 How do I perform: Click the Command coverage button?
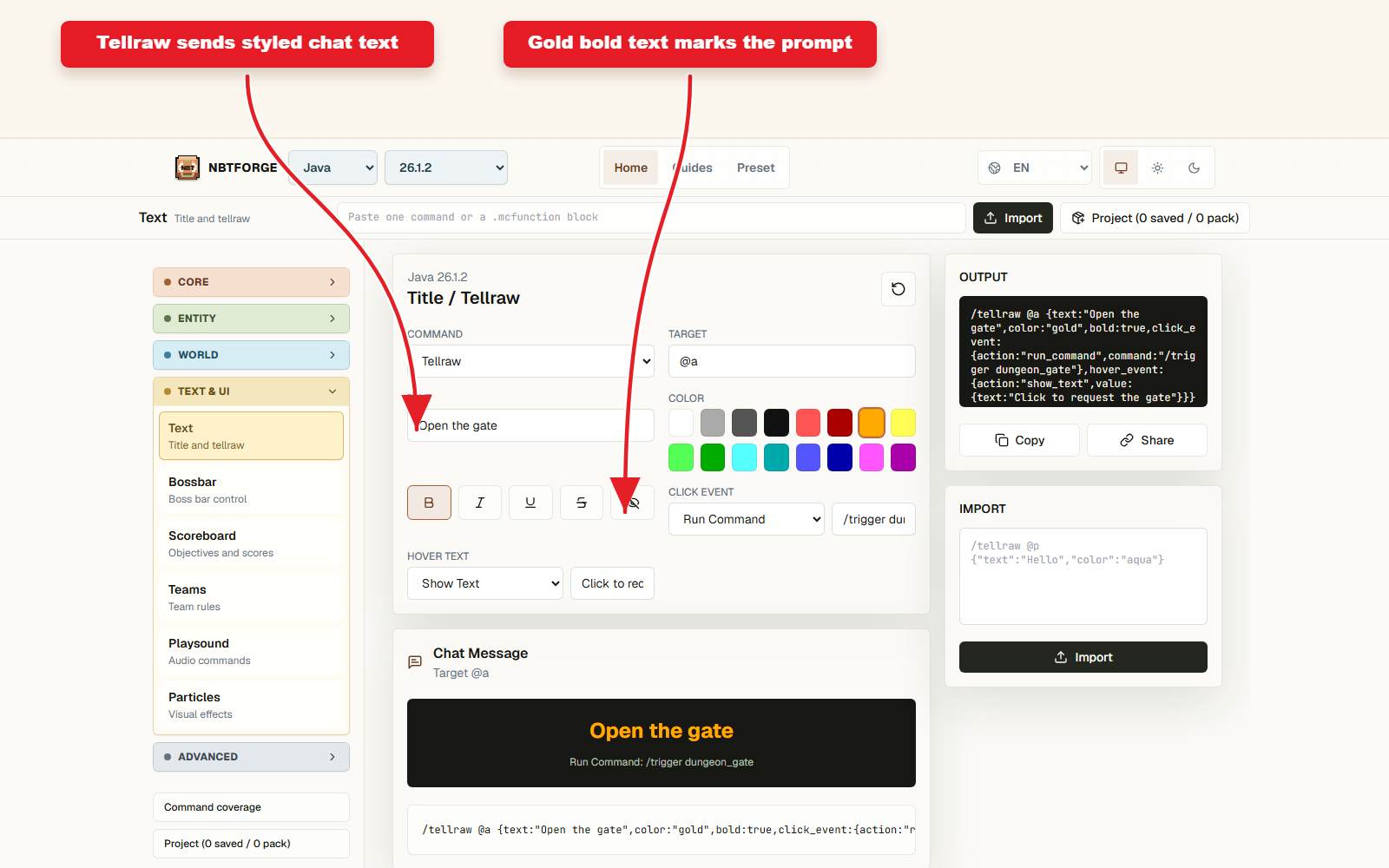[251, 807]
